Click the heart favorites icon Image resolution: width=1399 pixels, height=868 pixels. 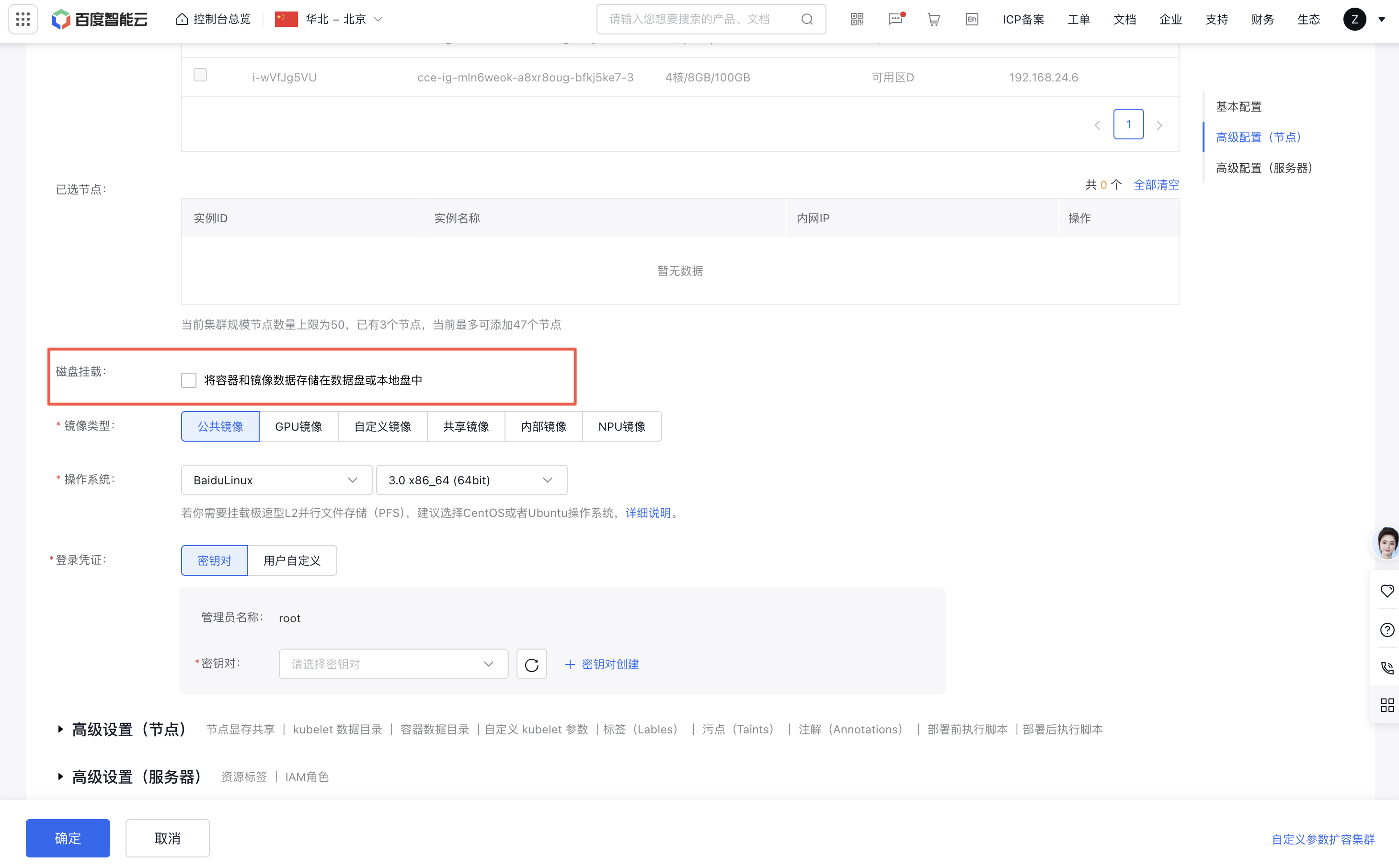(x=1387, y=590)
